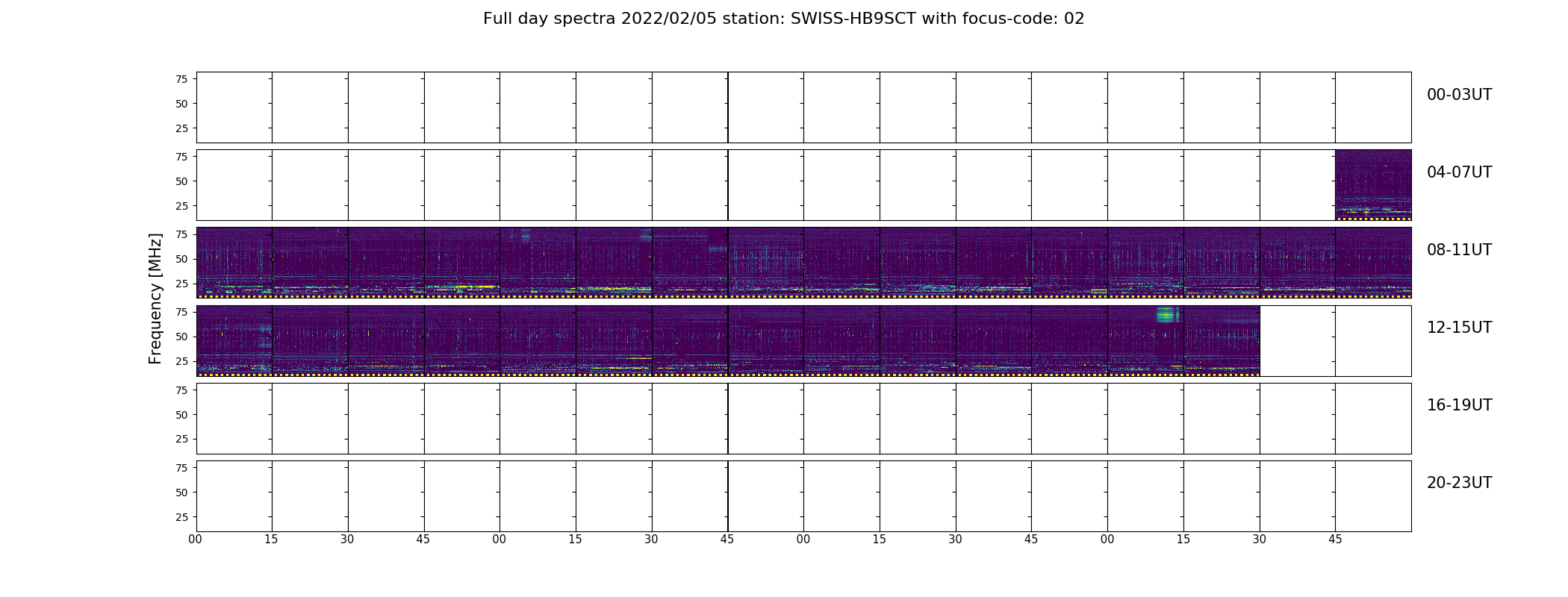The height and width of the screenshot is (597, 1568).
Task: Click the '25' frequency tick of the 16-19UT row
Action: (x=181, y=439)
